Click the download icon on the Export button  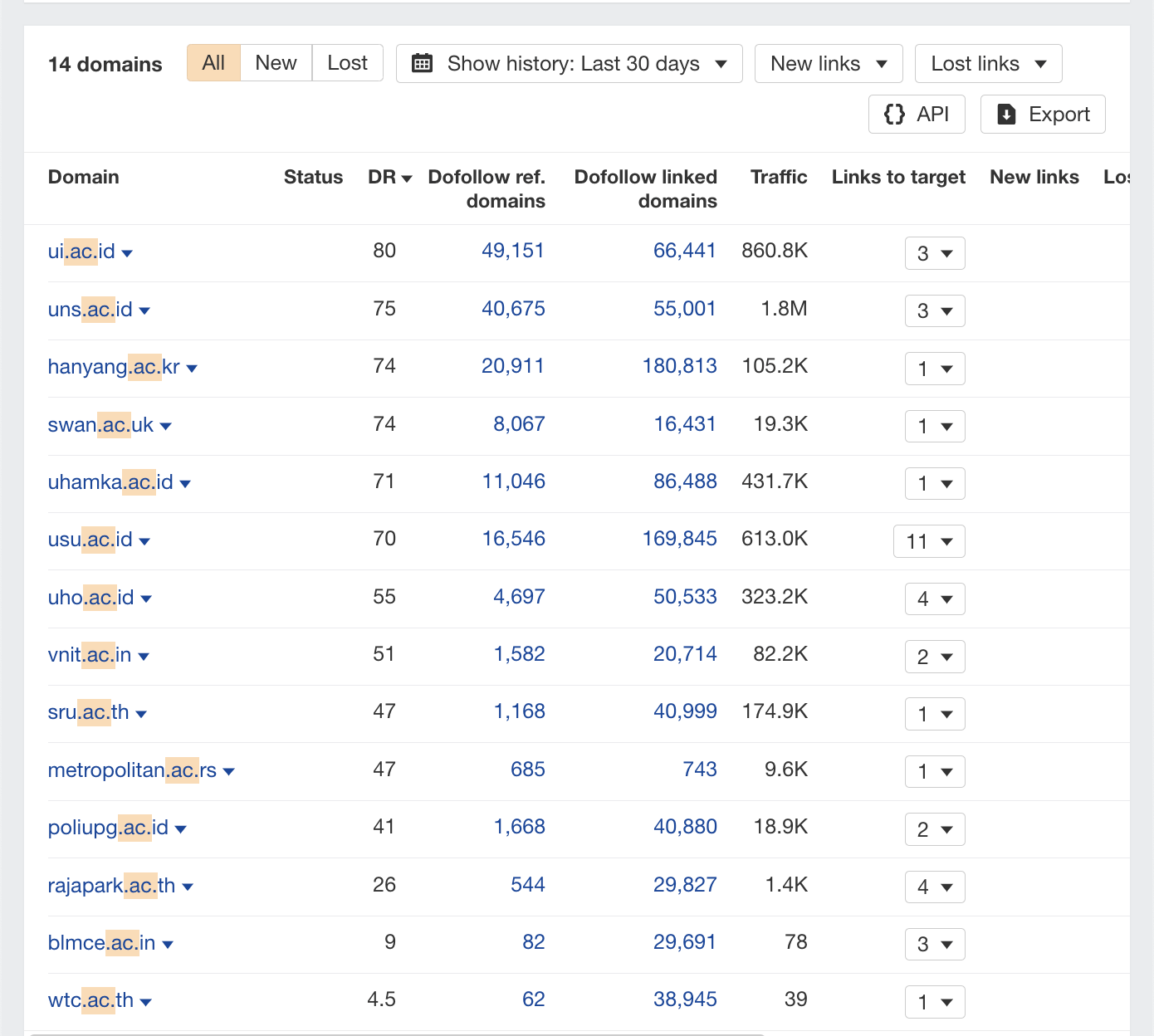pyautogui.click(x=1007, y=114)
